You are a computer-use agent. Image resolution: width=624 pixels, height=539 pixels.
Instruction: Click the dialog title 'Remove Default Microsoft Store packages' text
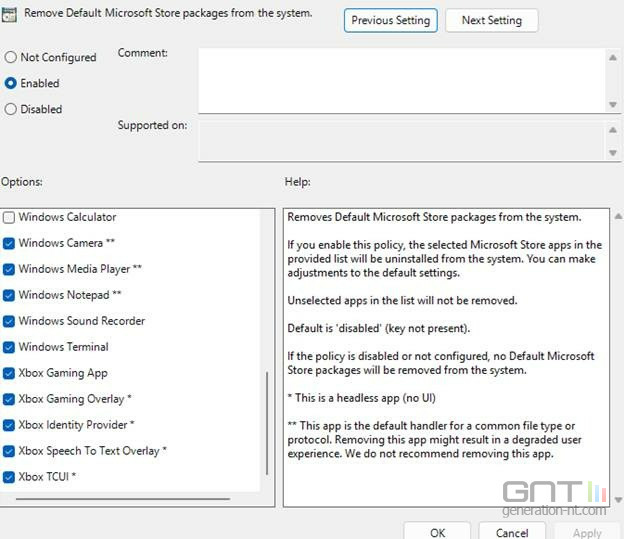click(x=168, y=13)
